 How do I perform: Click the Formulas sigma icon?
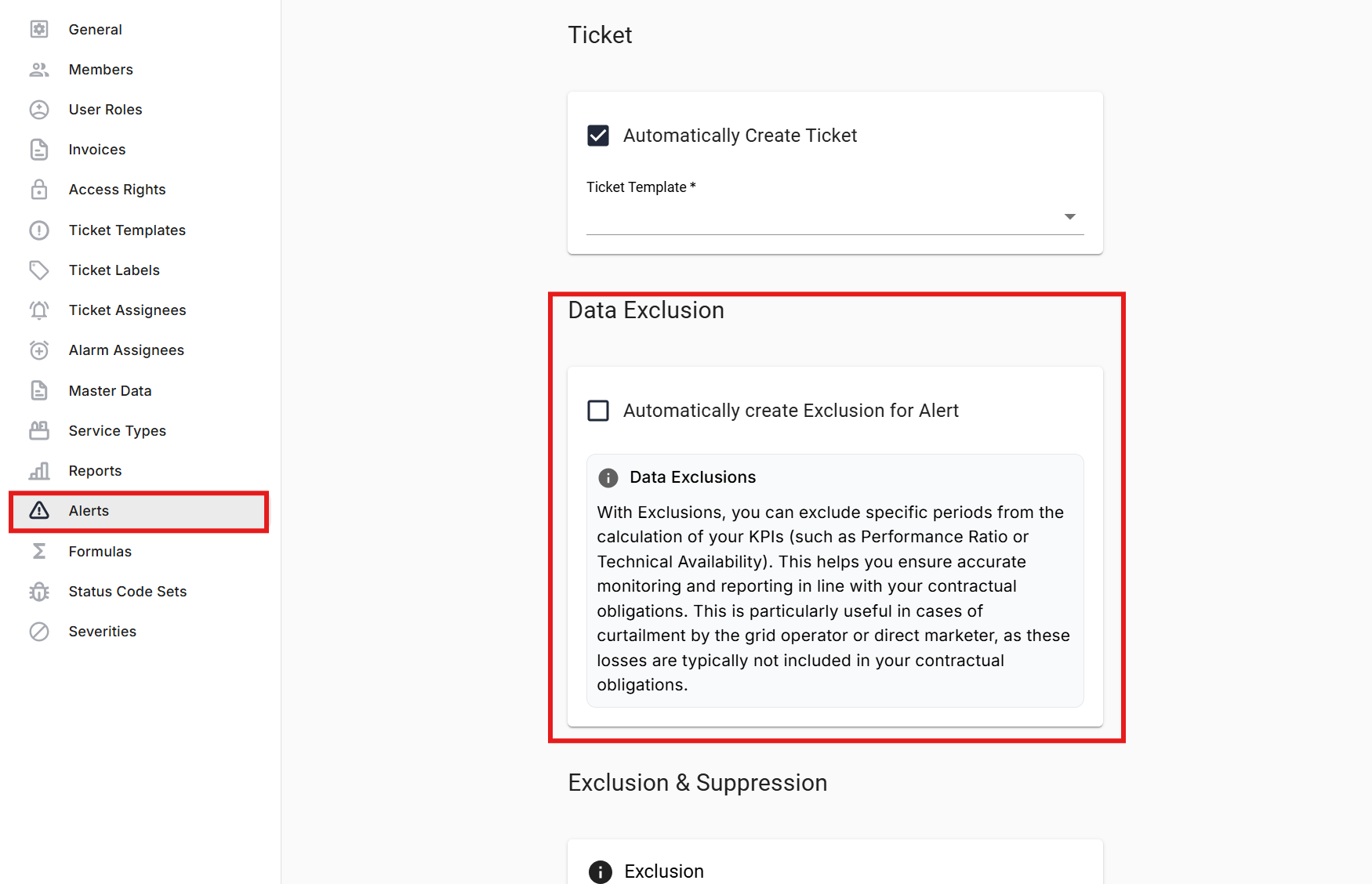pos(39,552)
